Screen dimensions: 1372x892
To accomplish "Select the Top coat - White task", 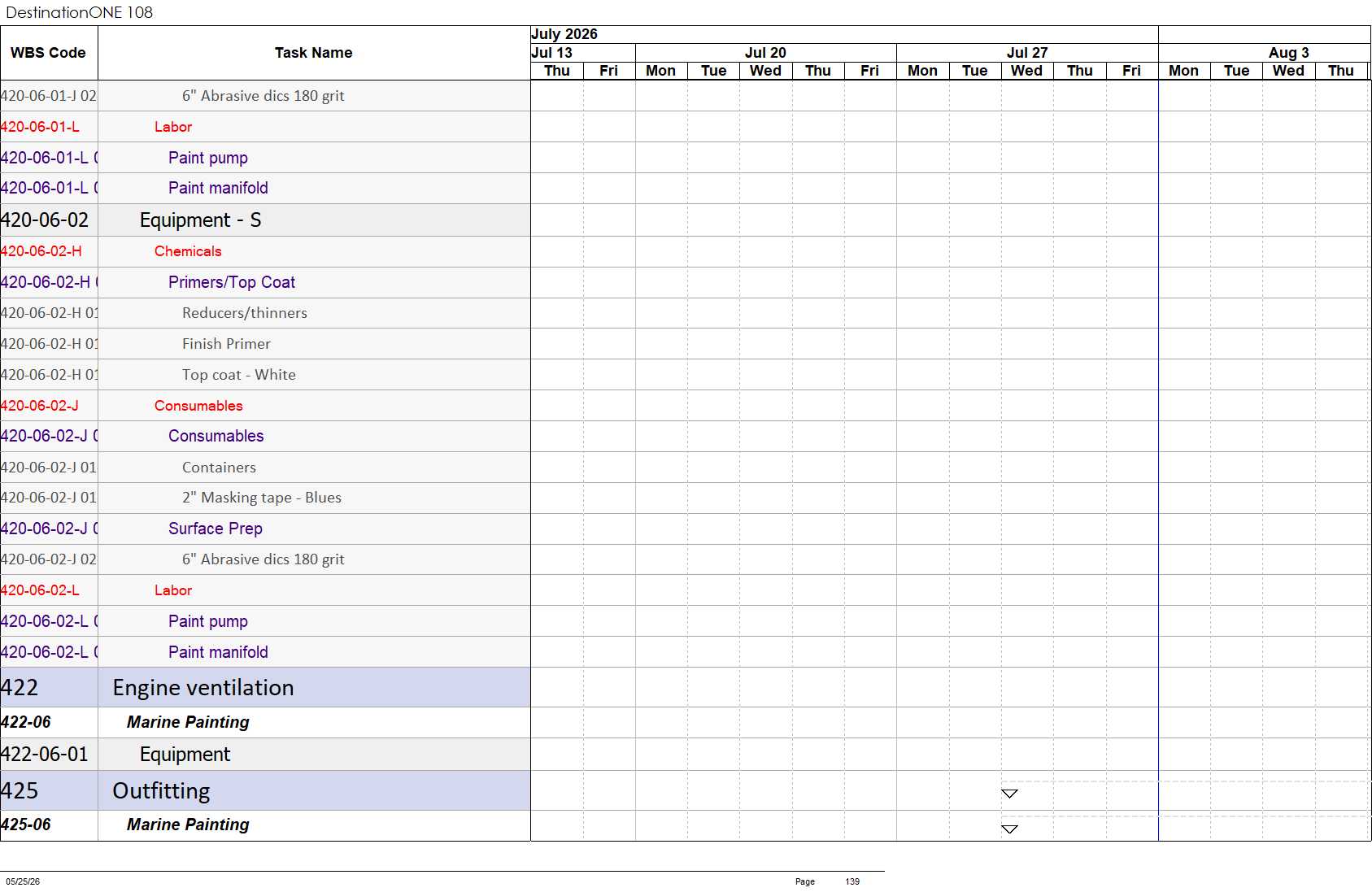I will pyautogui.click(x=239, y=375).
